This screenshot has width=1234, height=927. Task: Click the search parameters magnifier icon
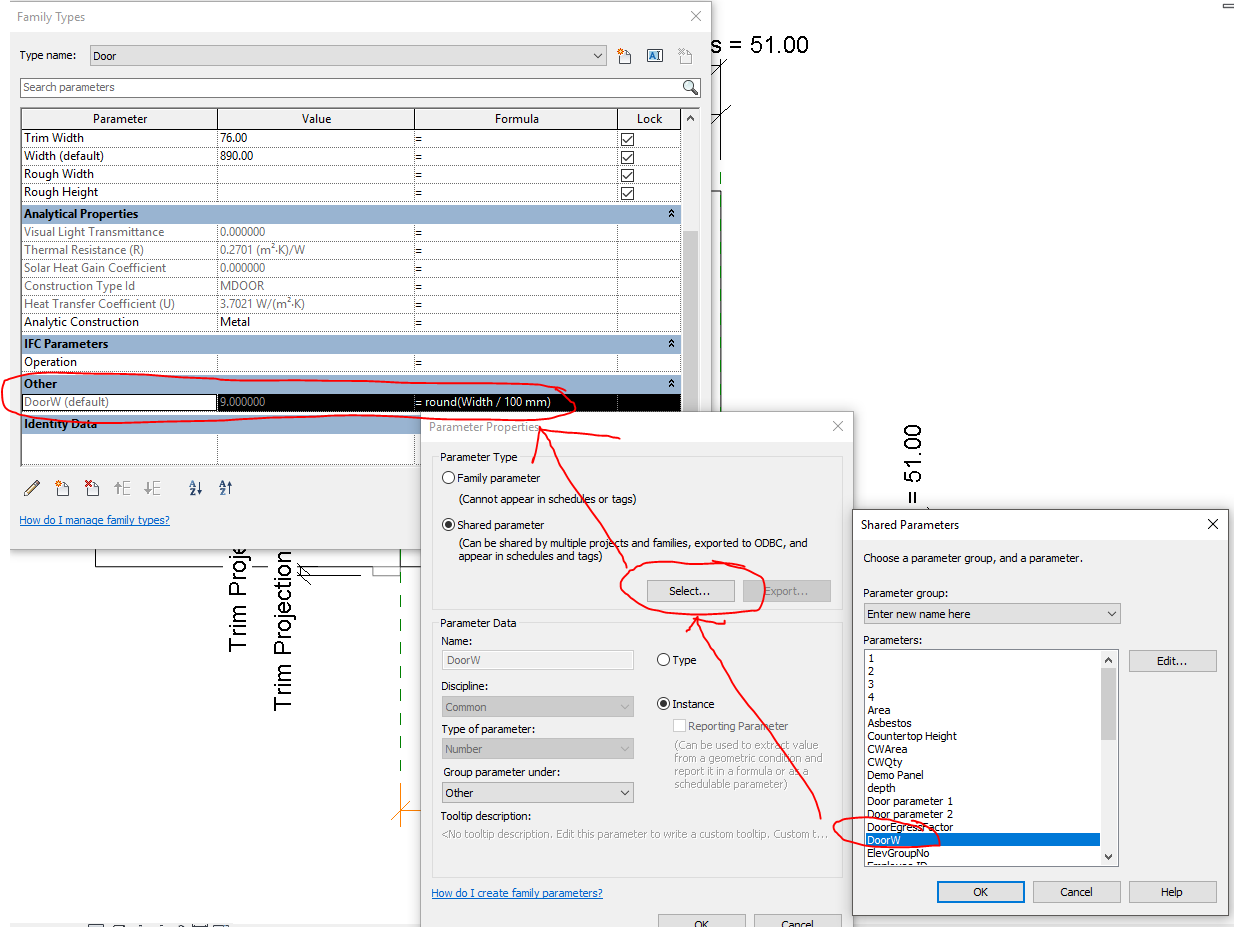pos(689,88)
